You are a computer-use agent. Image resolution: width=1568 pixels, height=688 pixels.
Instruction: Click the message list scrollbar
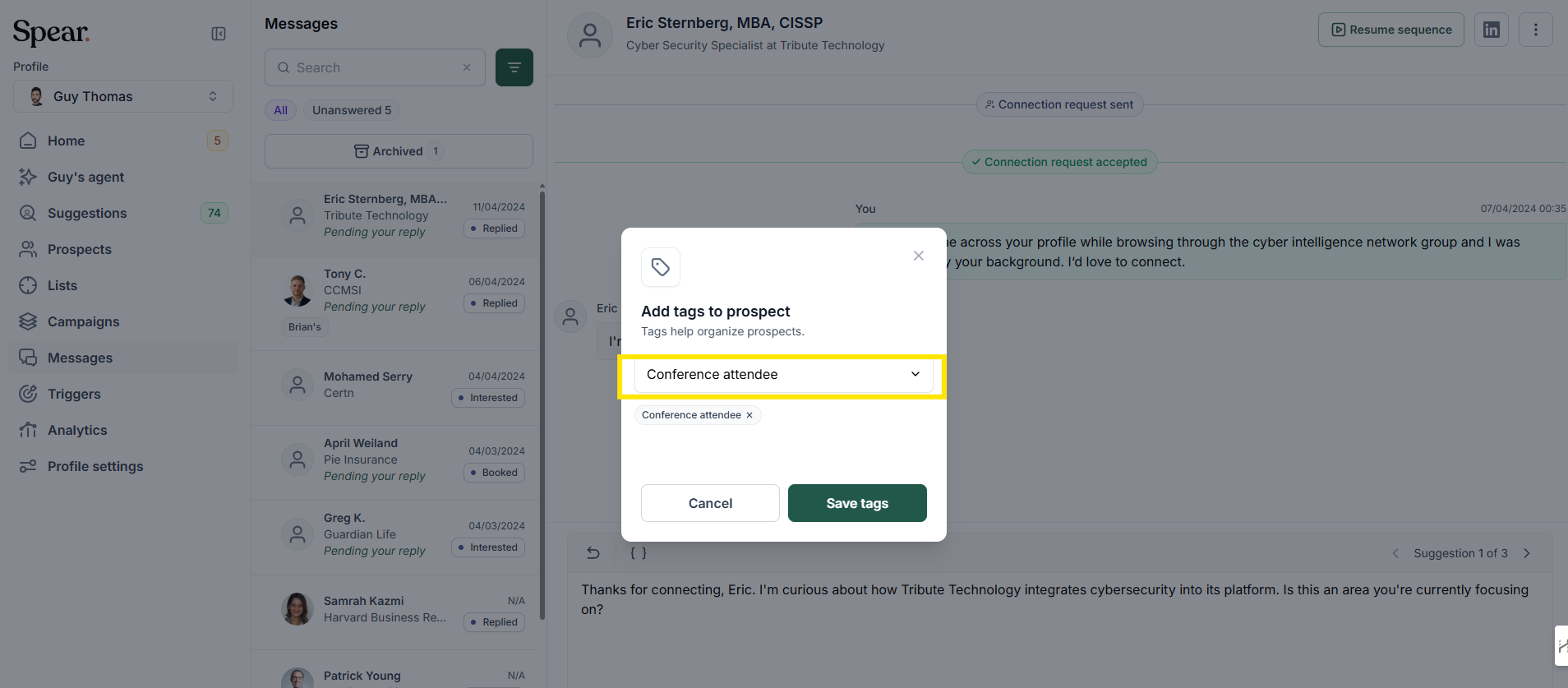tap(542, 403)
